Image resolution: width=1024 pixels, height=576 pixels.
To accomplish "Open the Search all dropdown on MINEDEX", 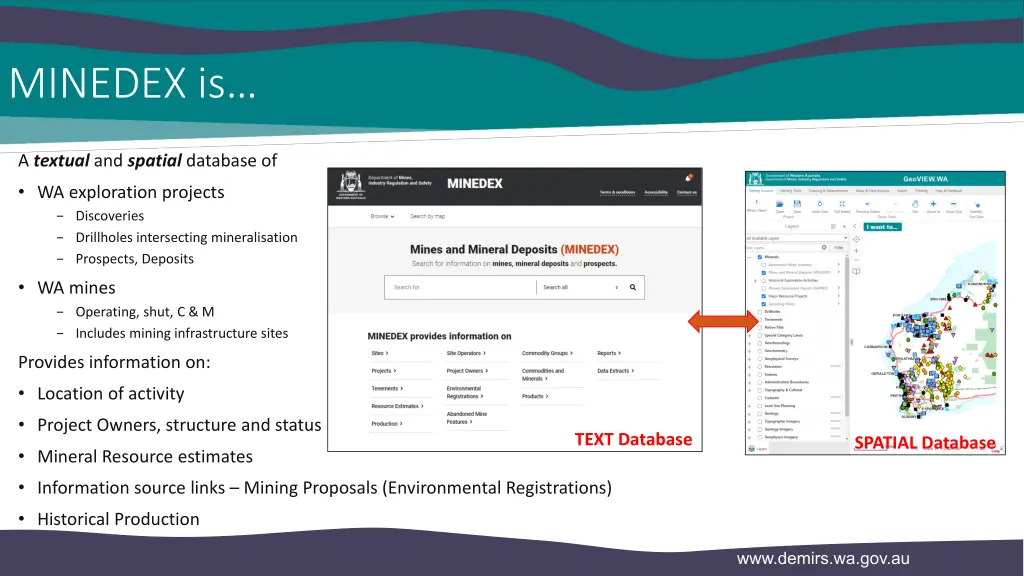I will click(x=580, y=287).
